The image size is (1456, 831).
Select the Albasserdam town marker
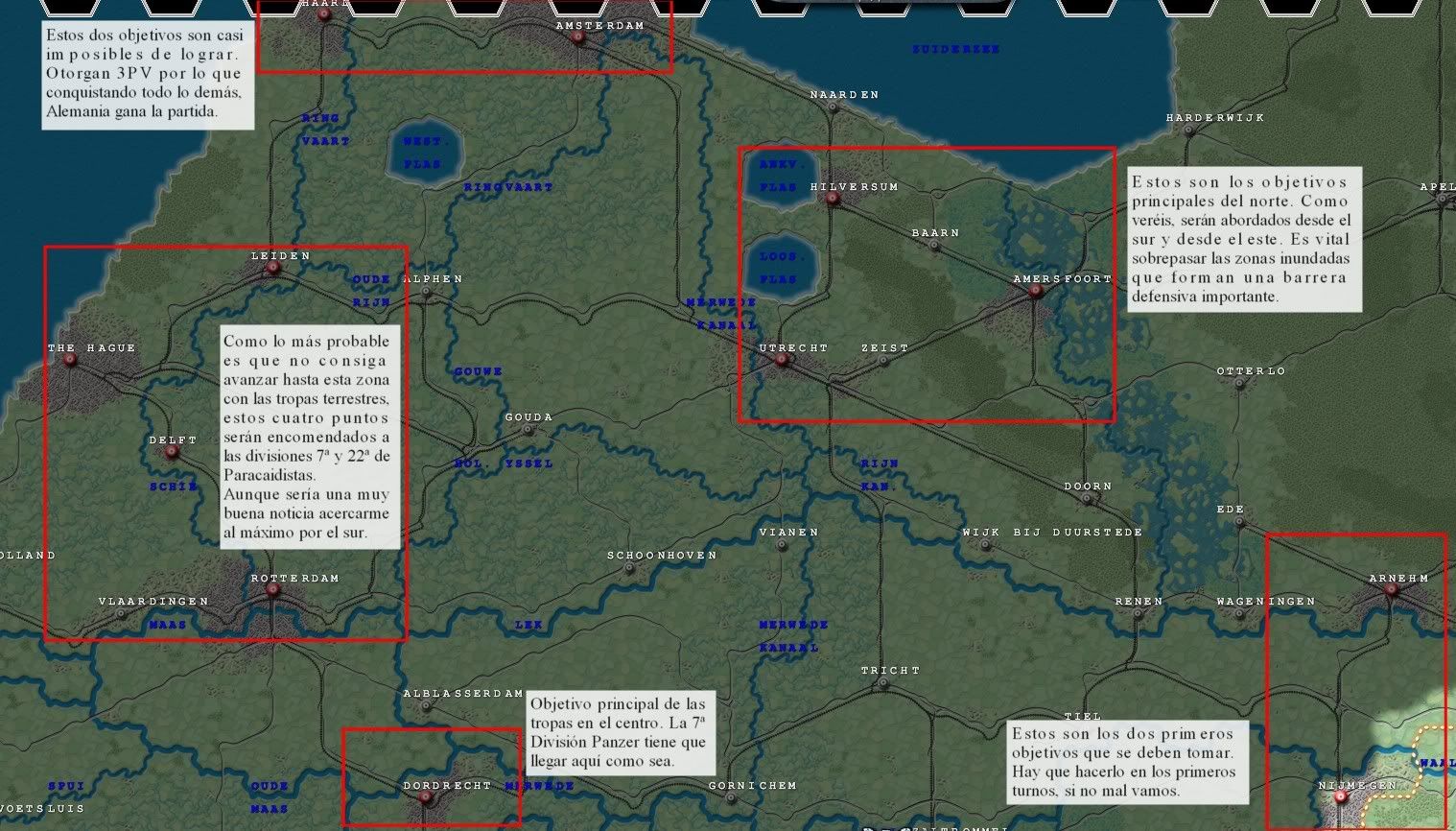point(425,705)
